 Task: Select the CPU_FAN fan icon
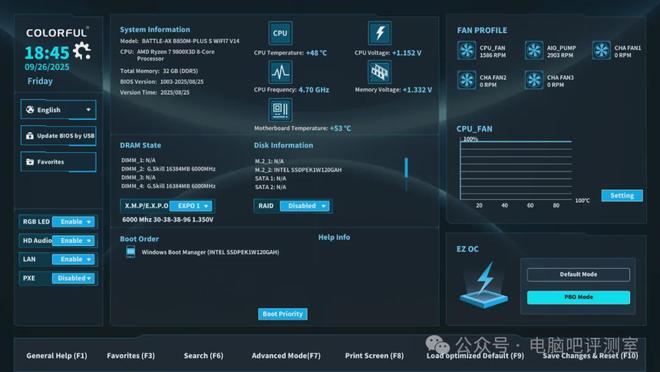click(466, 50)
